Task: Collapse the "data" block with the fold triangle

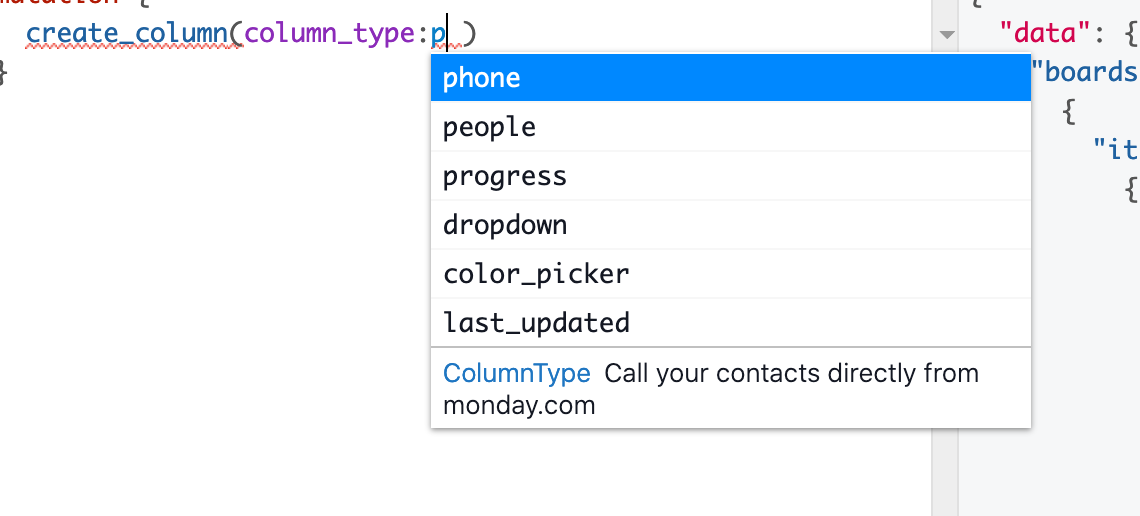Action: click(946, 34)
